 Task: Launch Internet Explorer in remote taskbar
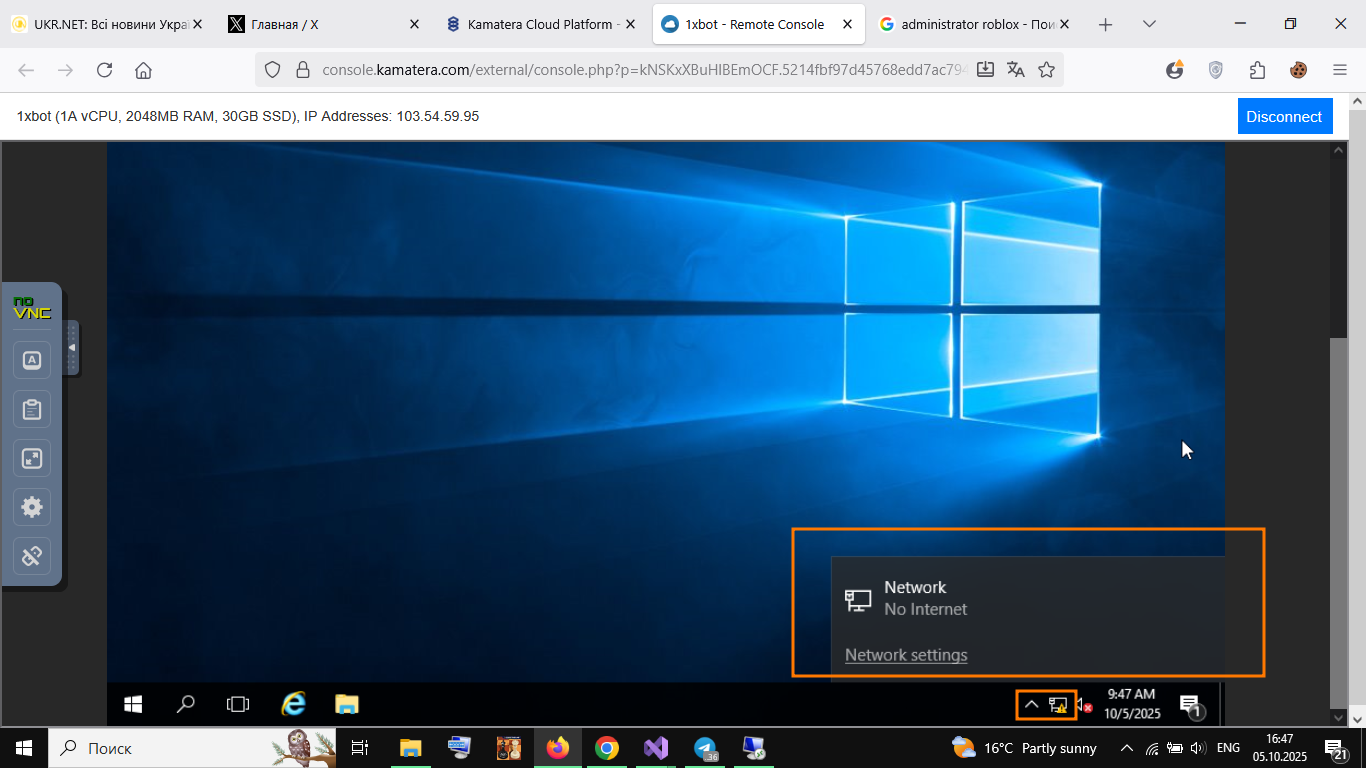[x=293, y=704]
